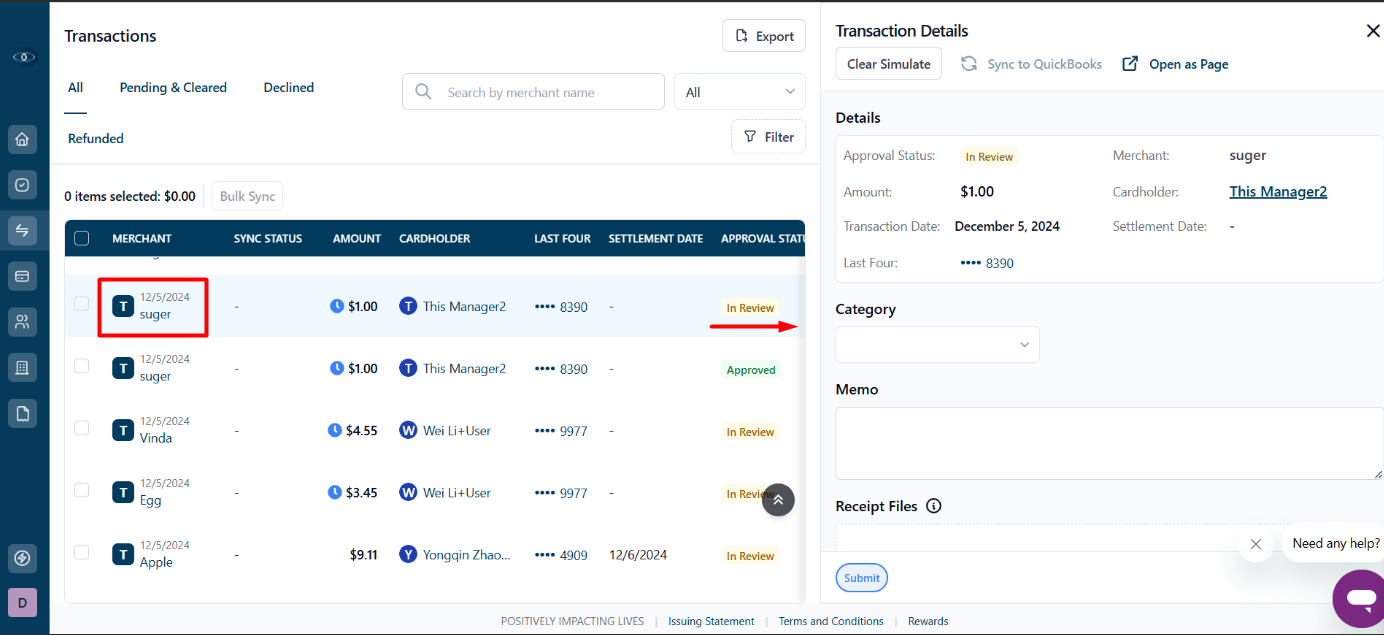Click into the Memo text area
The image size is (1384, 635).
point(1109,443)
